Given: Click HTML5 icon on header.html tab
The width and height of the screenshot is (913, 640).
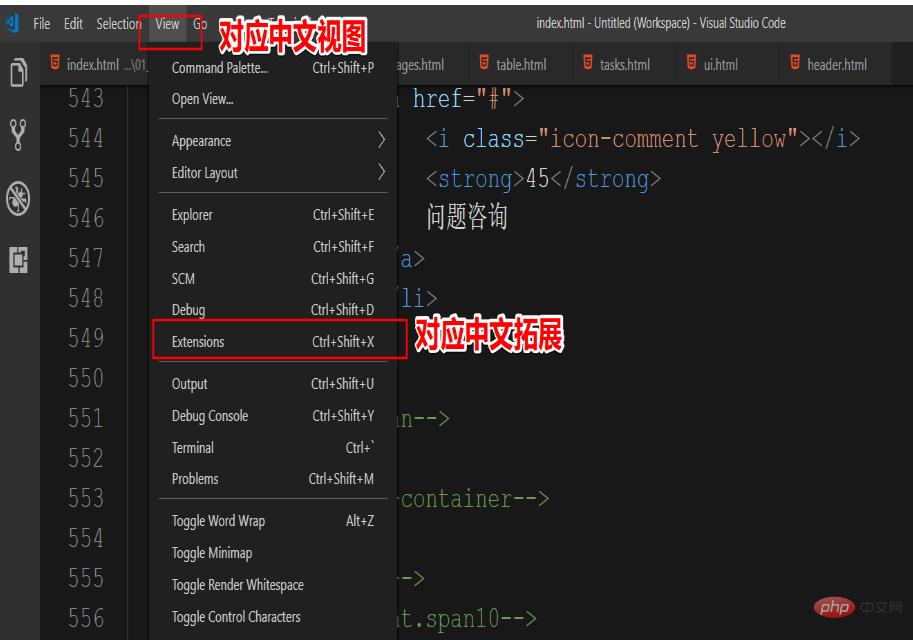Looking at the screenshot, I should (x=796, y=64).
